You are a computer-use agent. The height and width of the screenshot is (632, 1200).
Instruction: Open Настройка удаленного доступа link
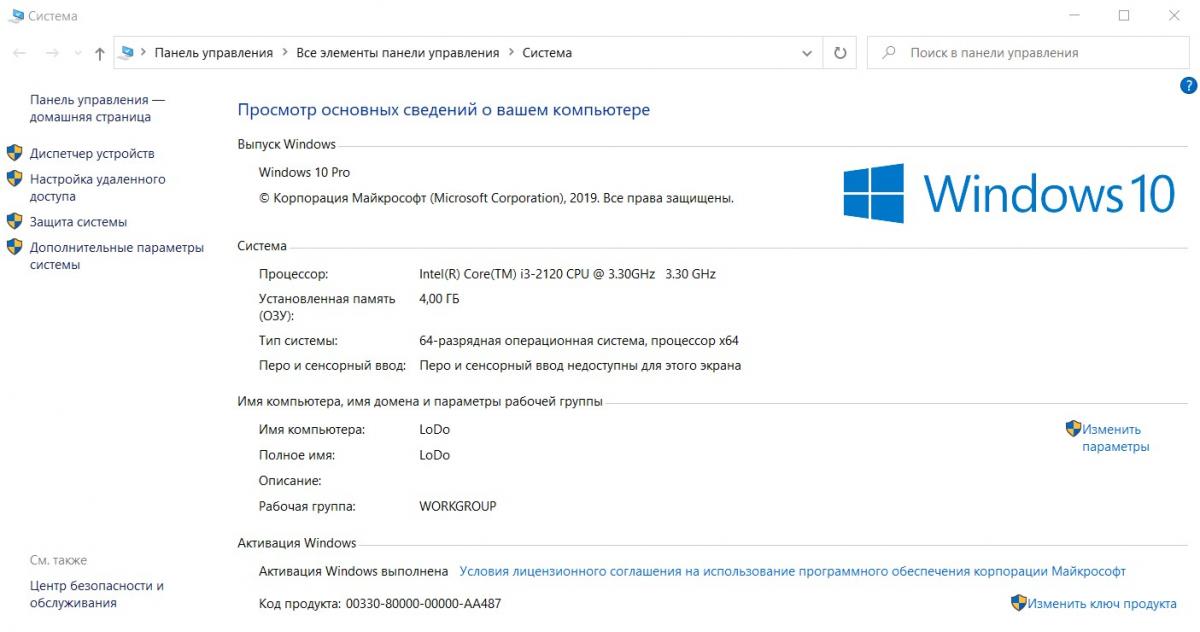tap(97, 188)
